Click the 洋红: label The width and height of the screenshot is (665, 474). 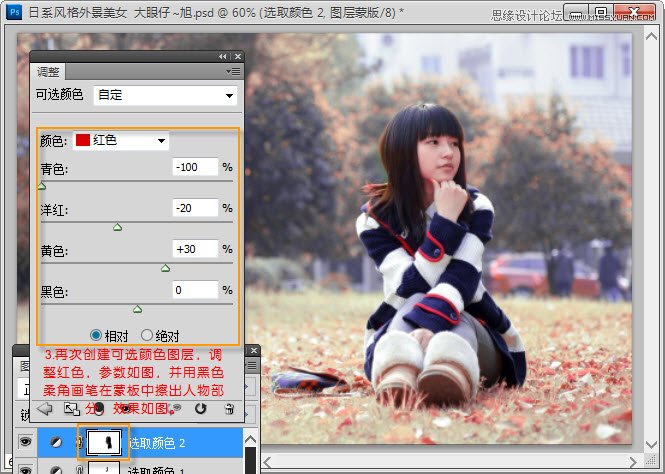(x=54, y=210)
